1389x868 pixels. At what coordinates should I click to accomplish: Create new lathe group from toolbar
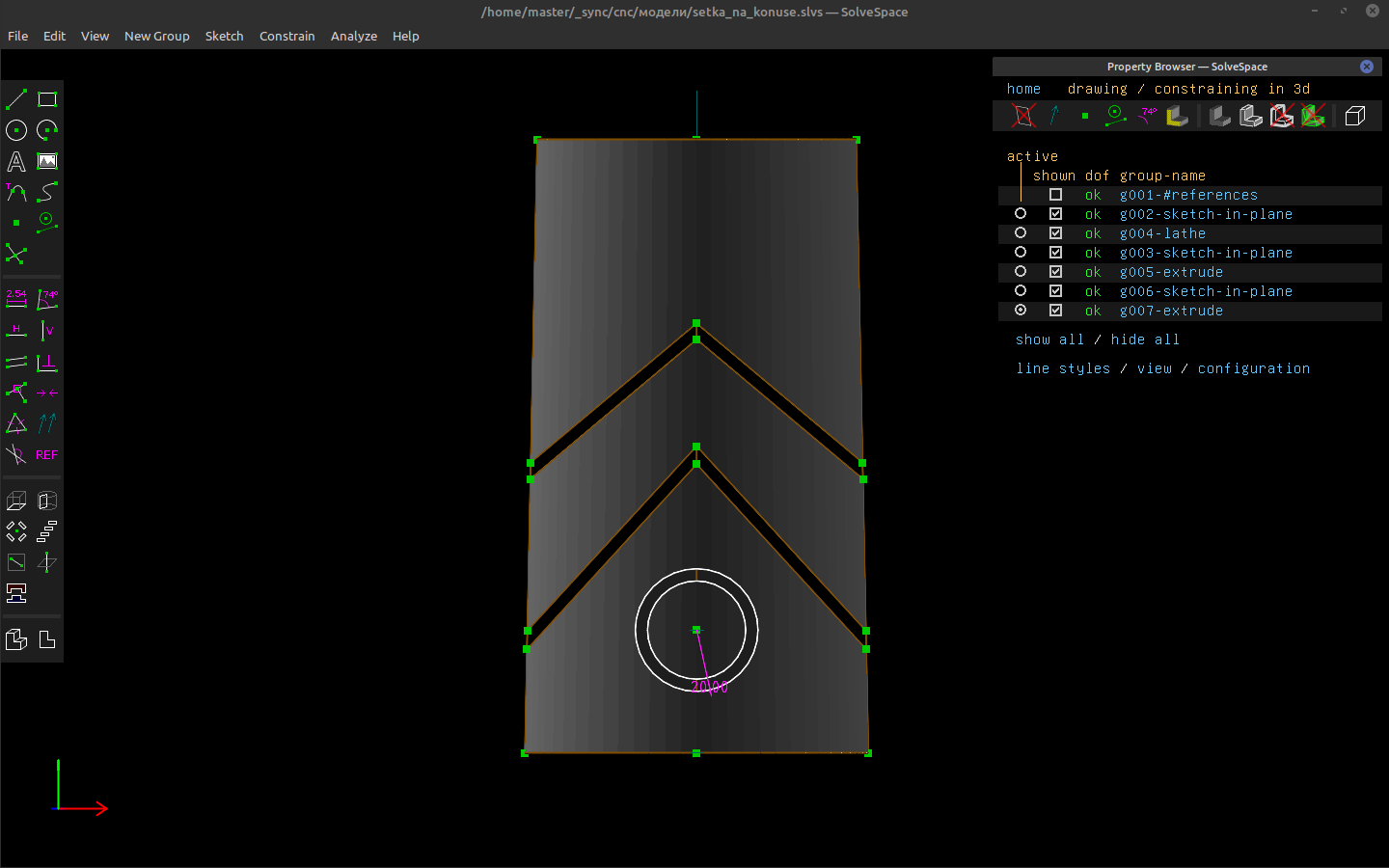47,501
